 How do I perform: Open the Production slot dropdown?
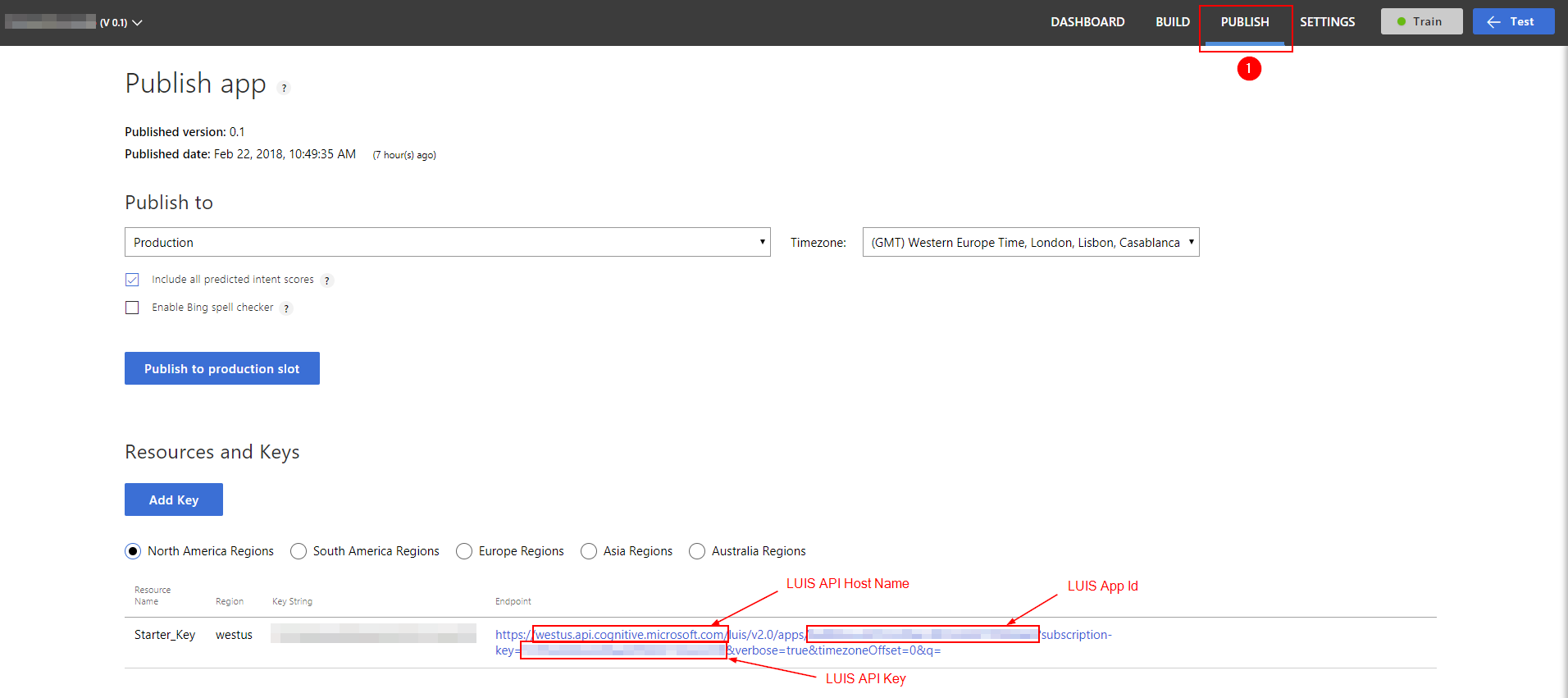pos(447,242)
